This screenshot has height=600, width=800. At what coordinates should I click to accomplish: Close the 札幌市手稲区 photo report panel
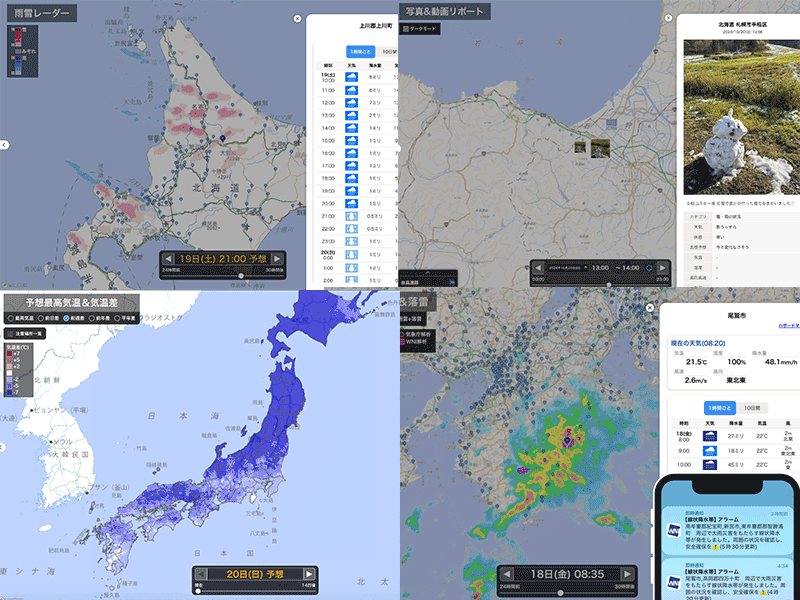coord(667,18)
